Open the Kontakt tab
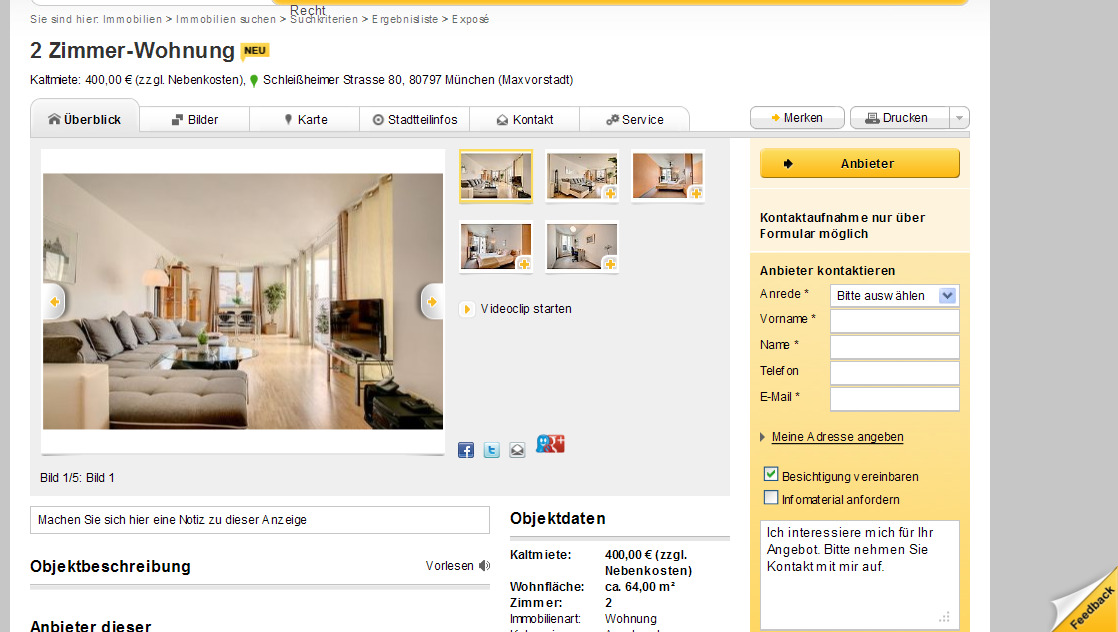Image resolution: width=1118 pixels, height=632 pixels. click(525, 120)
